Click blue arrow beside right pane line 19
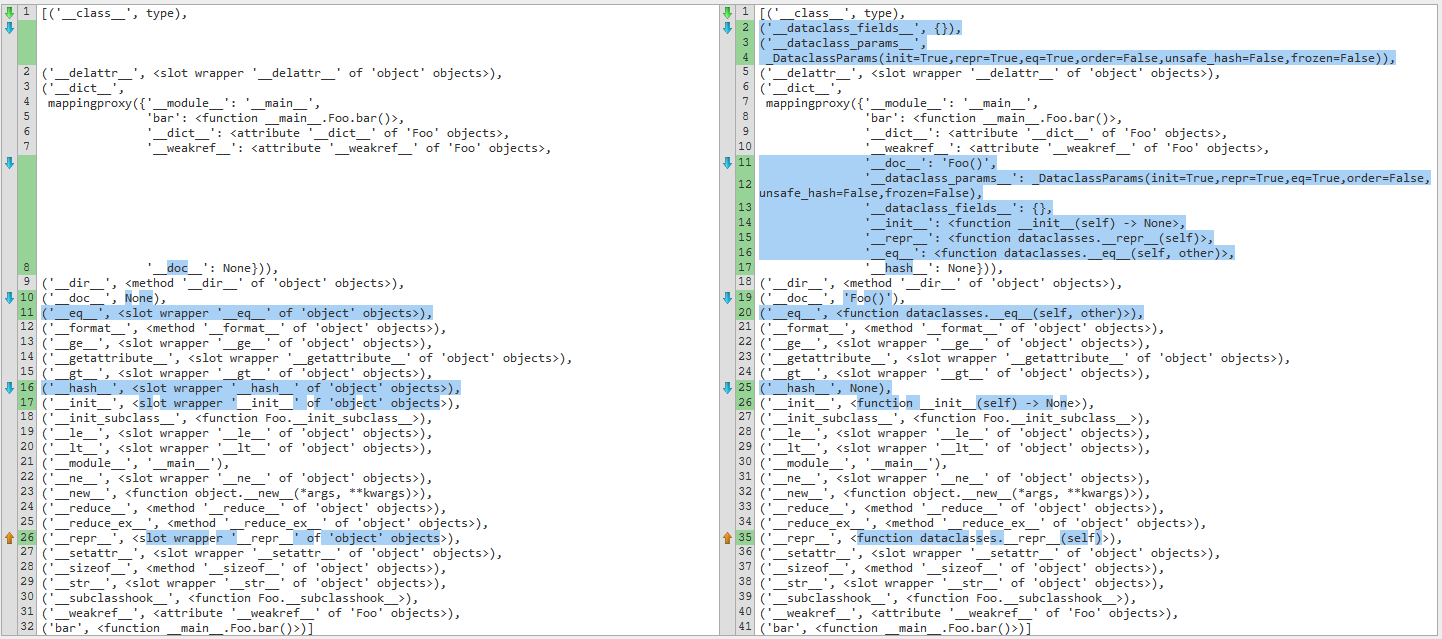 728,298
